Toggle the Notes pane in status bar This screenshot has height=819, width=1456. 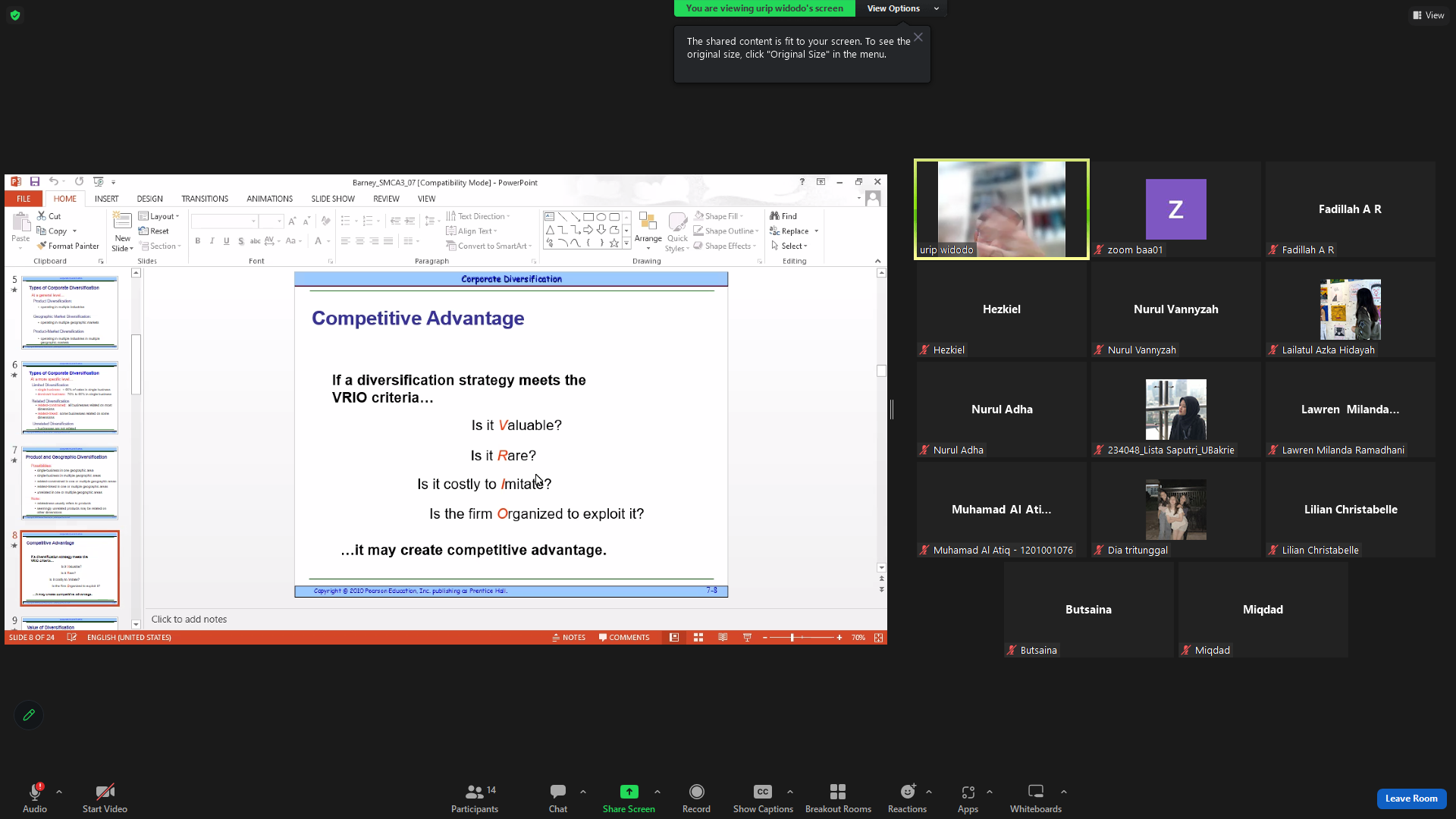(x=569, y=638)
